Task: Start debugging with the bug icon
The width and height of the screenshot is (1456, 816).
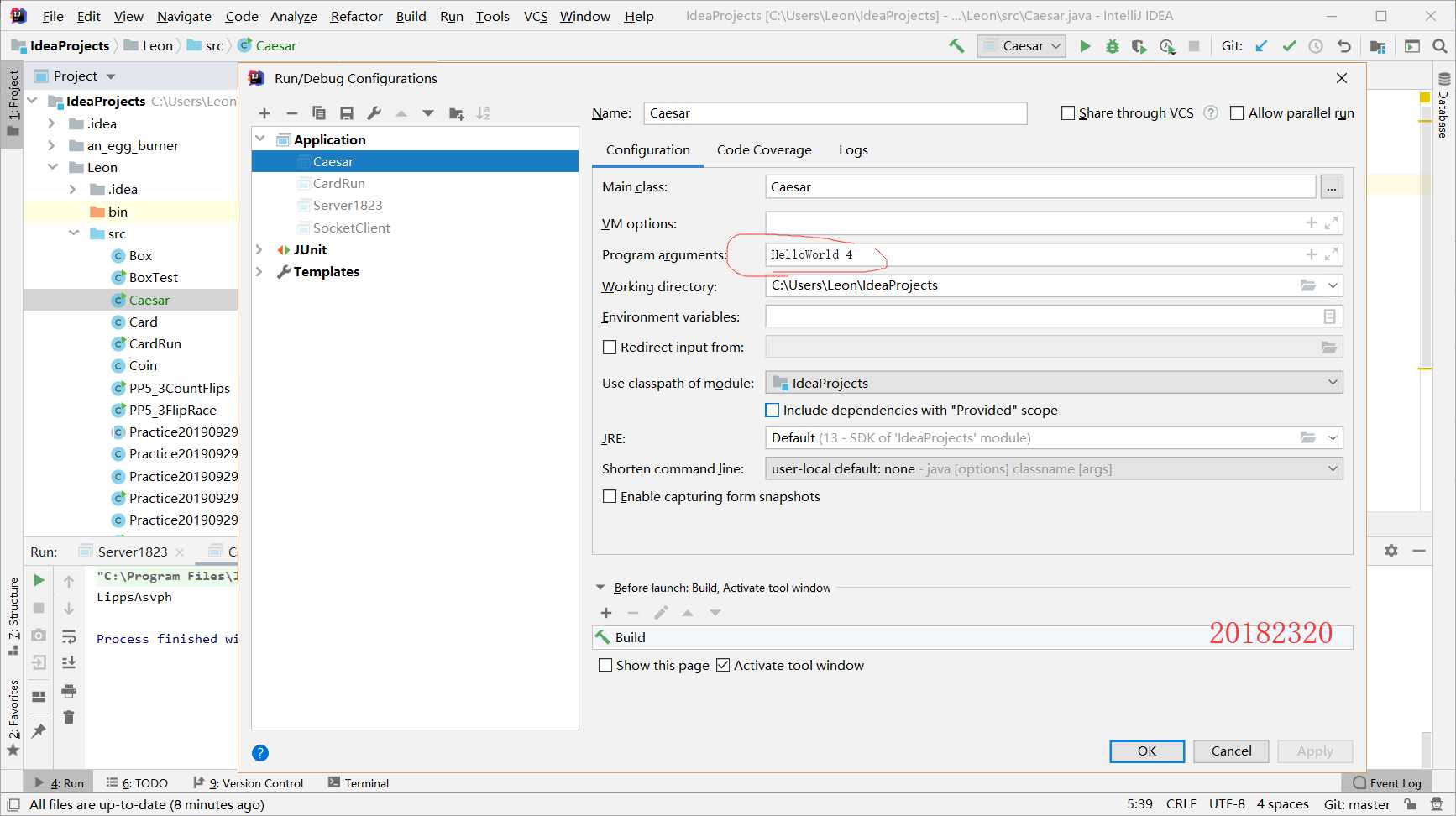Action: click(x=1112, y=46)
